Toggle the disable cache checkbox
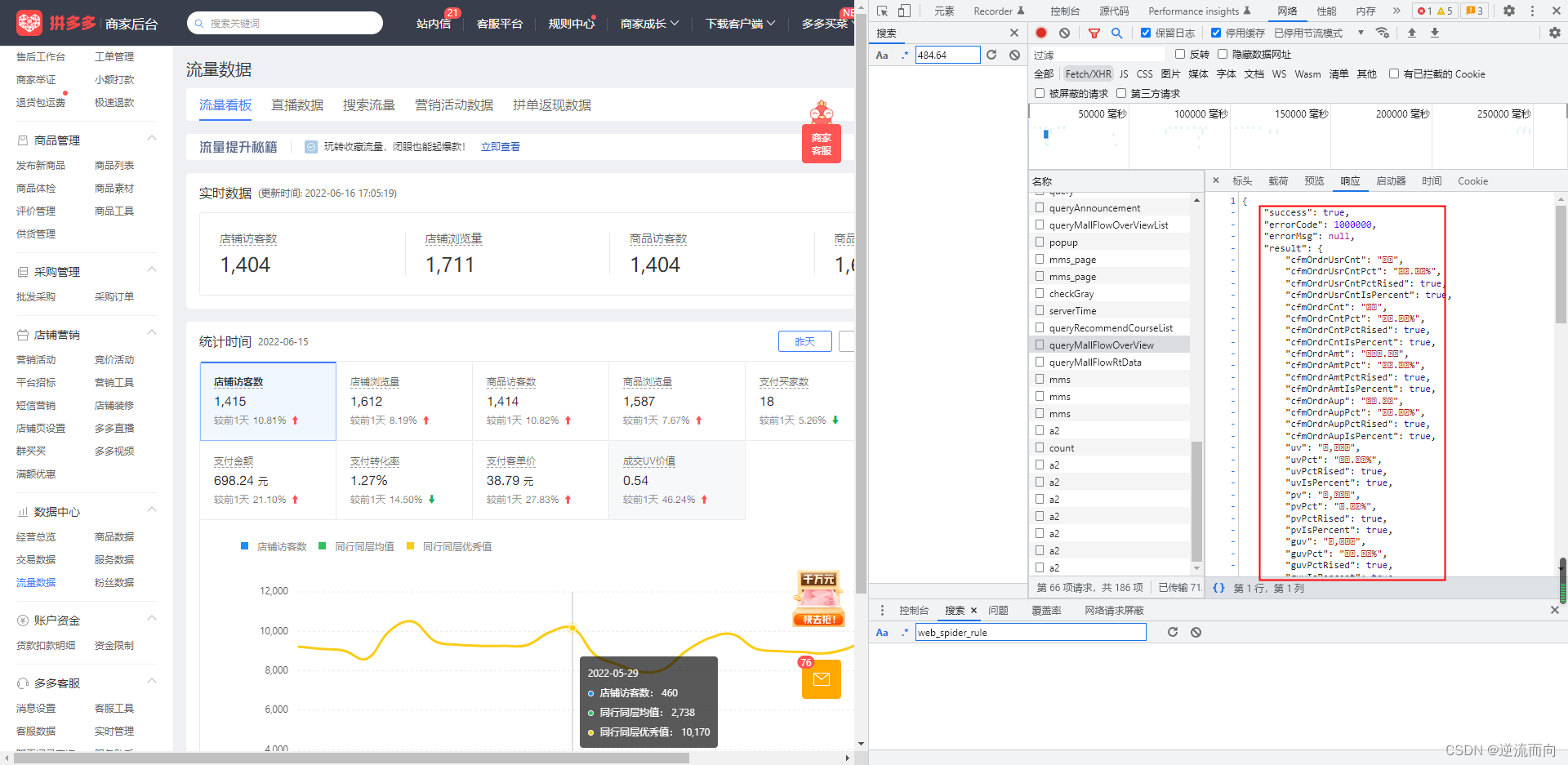The width and height of the screenshot is (1568, 765). point(1216,33)
